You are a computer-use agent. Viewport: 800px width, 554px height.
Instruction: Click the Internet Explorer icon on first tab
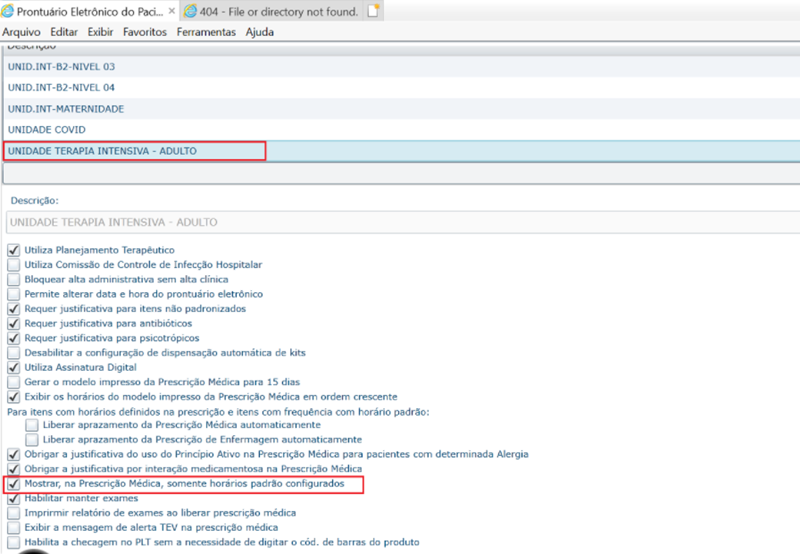click(x=8, y=11)
